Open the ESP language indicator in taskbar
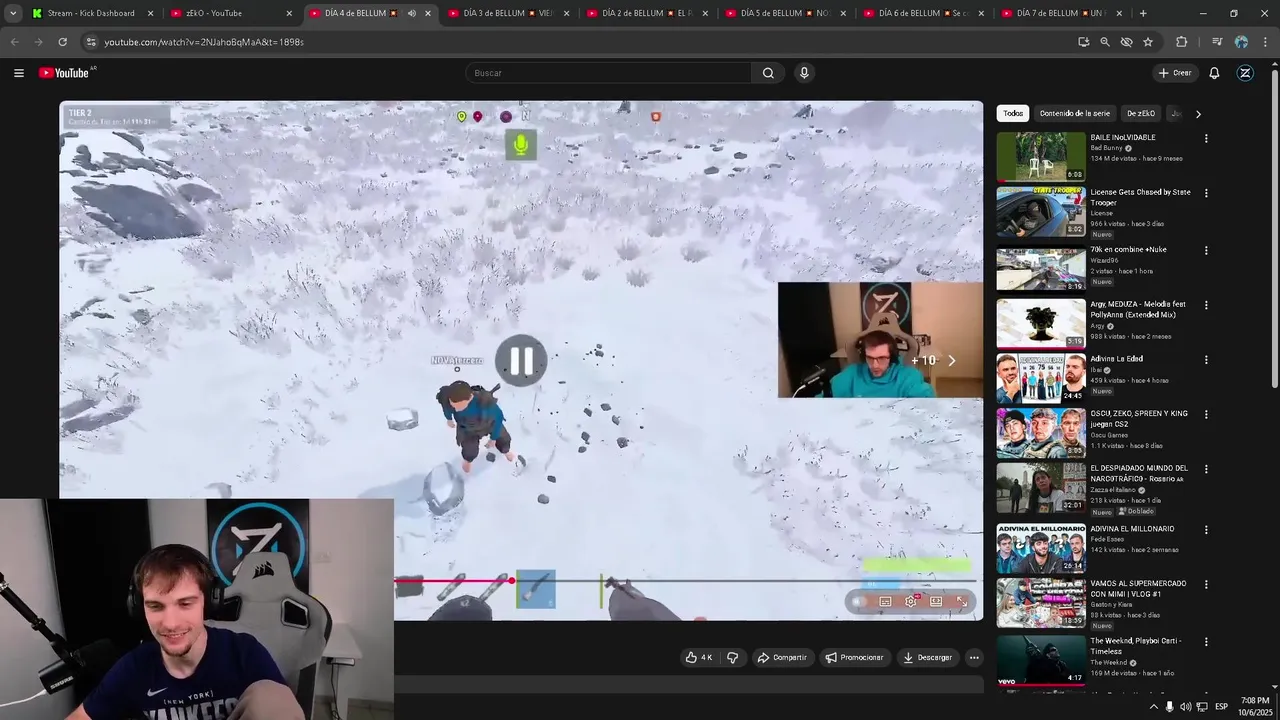 (x=1221, y=706)
